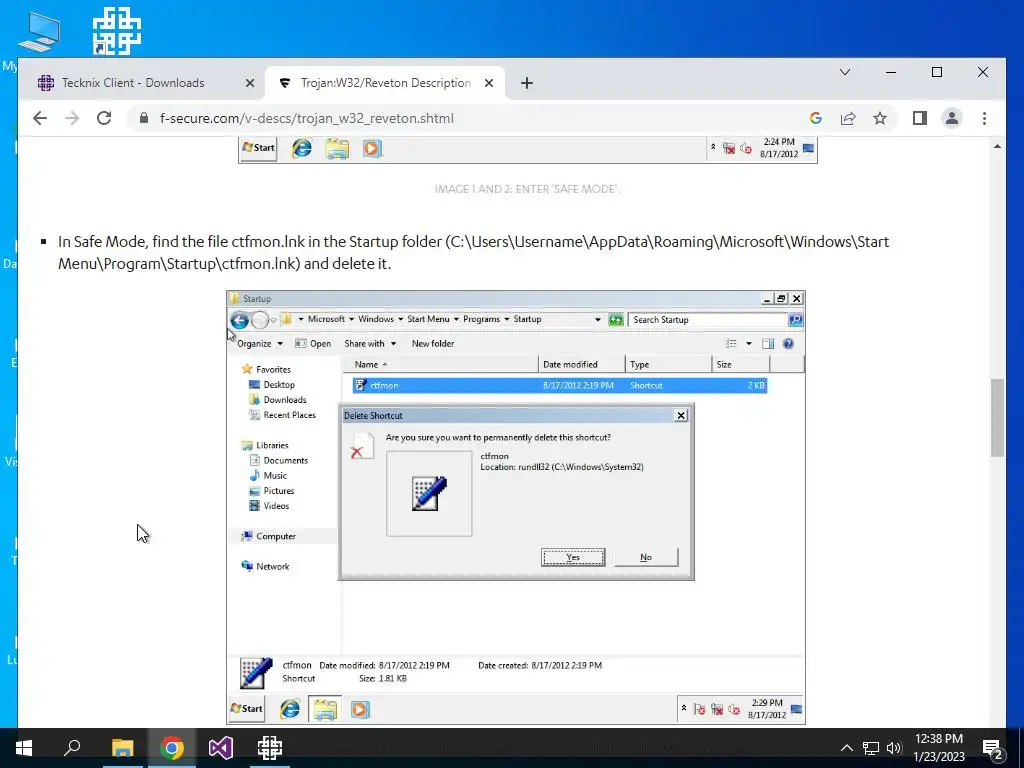The image size is (1024, 768).
Task: Click the Startup folder screenshot image
Action: [x=516, y=507]
